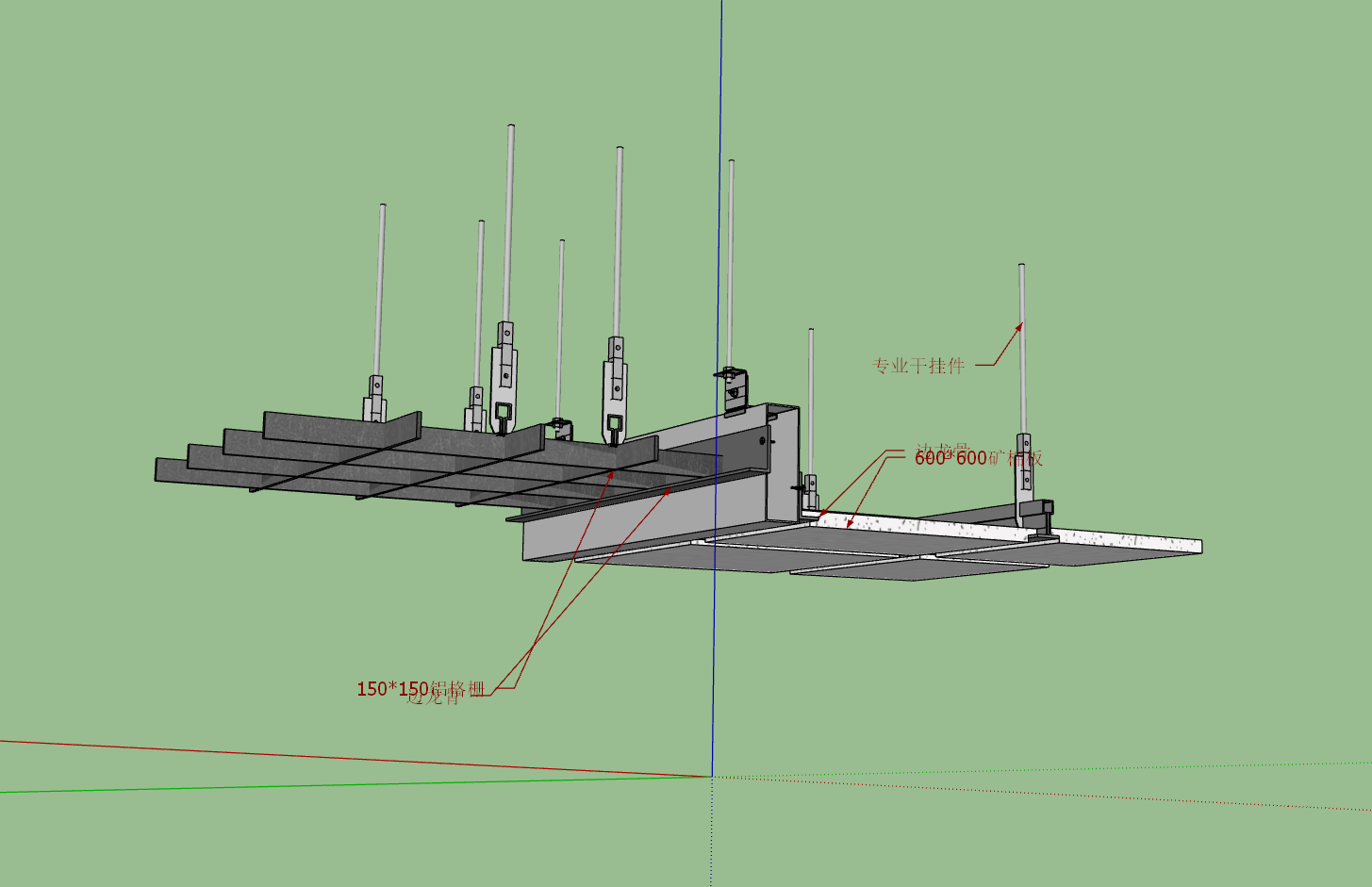Screen dimensions: 1372x887
Task: Select the '专业干挂件' text label
Action: pos(918,366)
